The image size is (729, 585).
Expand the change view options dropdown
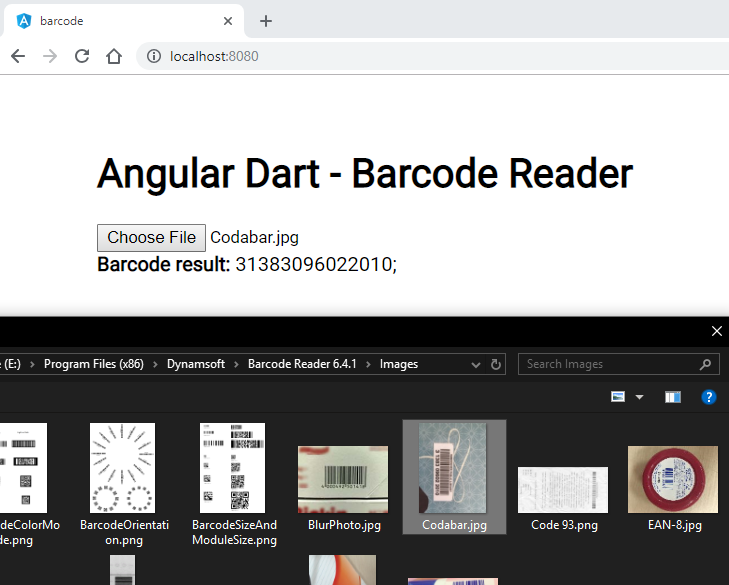(639, 397)
